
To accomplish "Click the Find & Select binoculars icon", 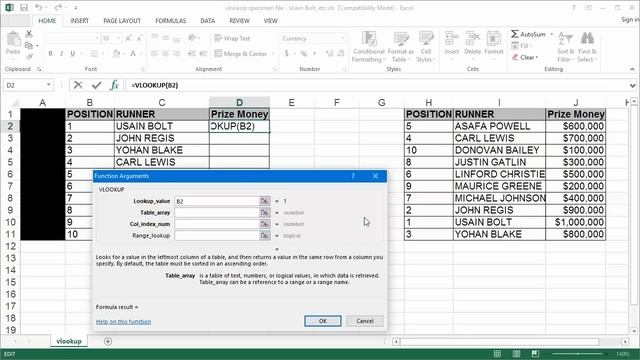I will [587, 39].
